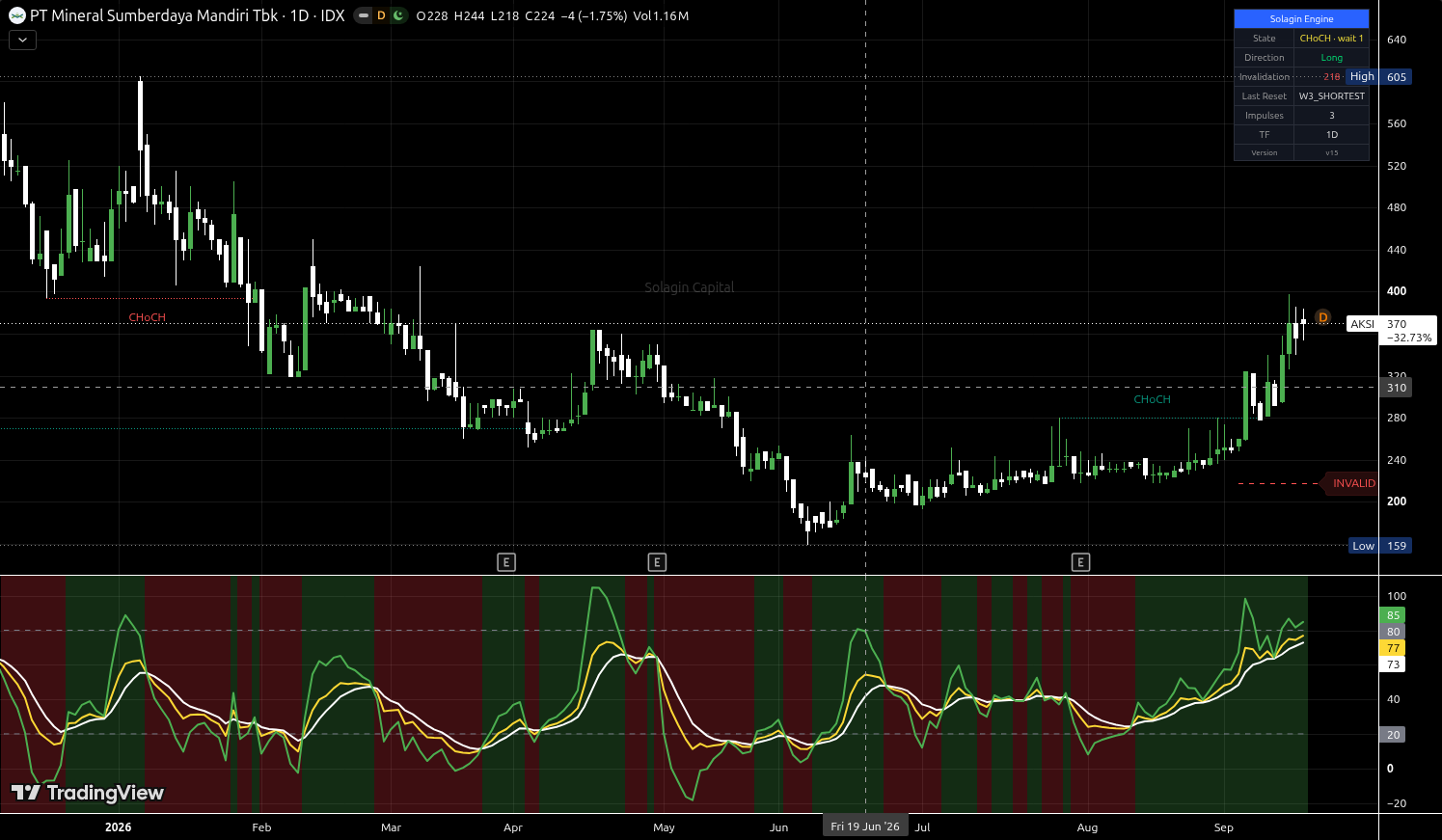Click the green CHoCH label near August
This screenshot has width=1442, height=840.
pos(1152,399)
